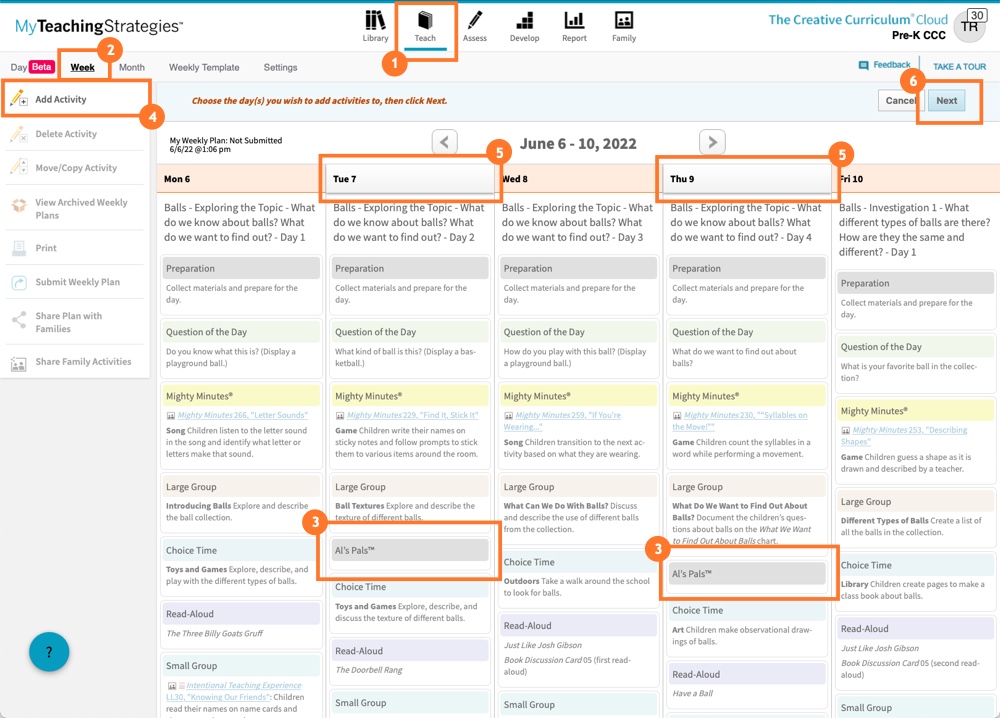
Task: Switch to the Month tab
Action: pyautogui.click(x=131, y=68)
